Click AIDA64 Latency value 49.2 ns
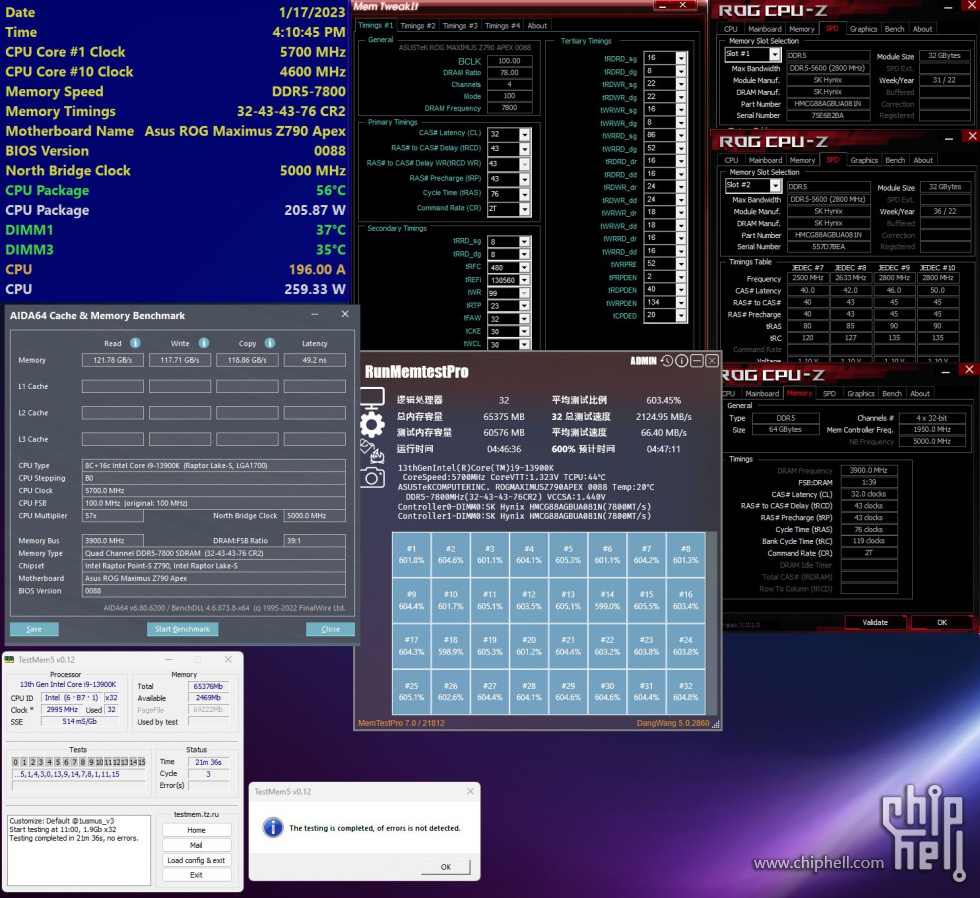The image size is (980, 898). click(314, 360)
